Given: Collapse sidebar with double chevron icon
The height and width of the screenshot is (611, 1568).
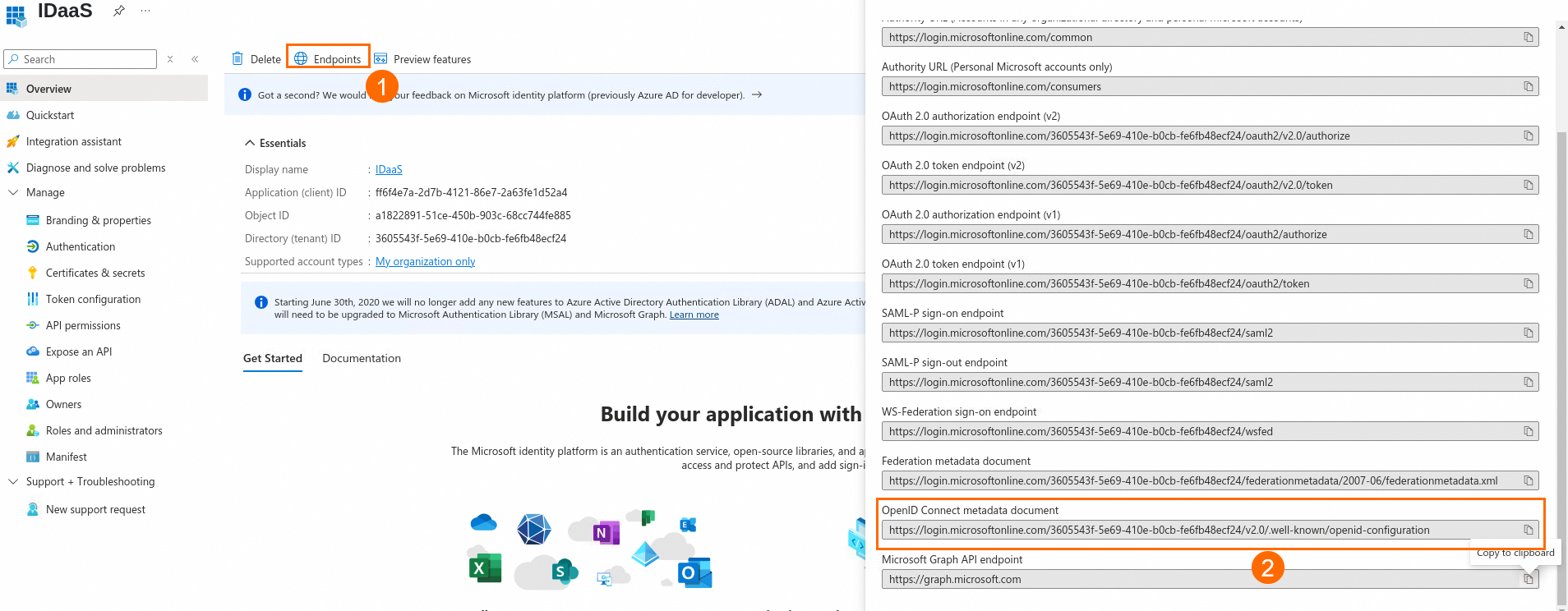Looking at the screenshot, I should pyautogui.click(x=195, y=59).
